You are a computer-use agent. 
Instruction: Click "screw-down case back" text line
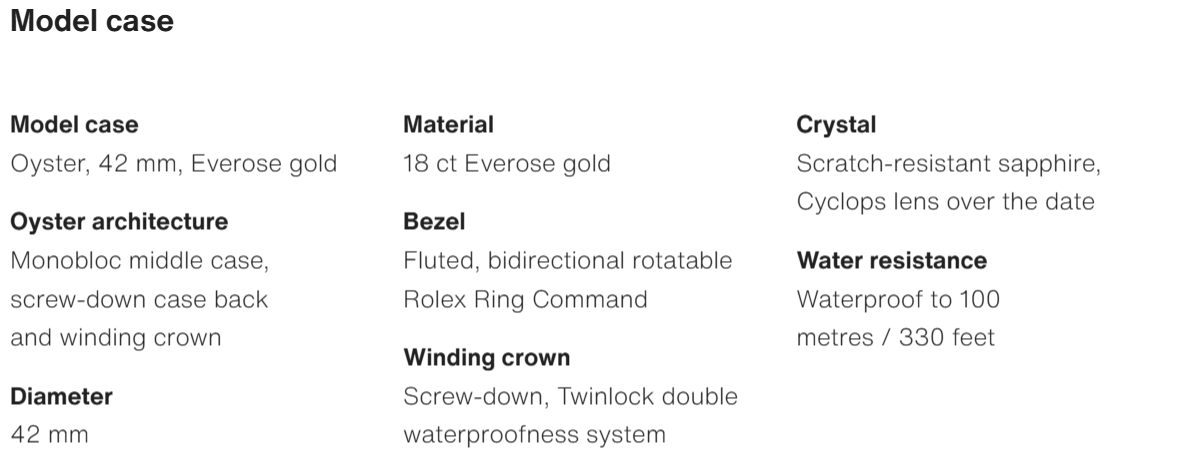click(139, 299)
